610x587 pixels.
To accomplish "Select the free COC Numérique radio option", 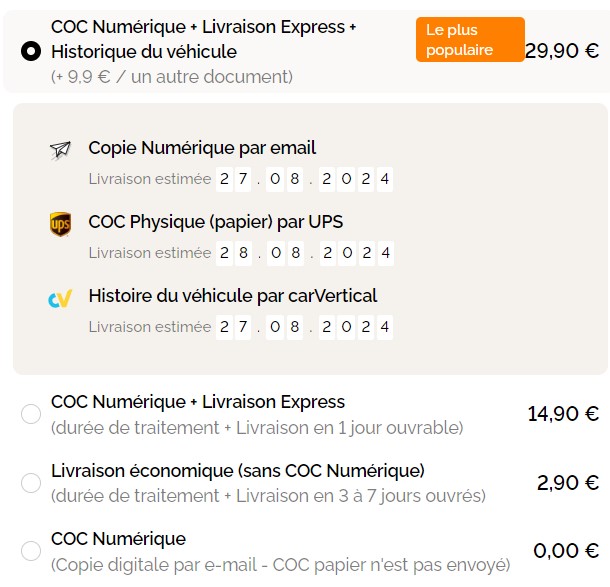I will pyautogui.click(x=31, y=551).
